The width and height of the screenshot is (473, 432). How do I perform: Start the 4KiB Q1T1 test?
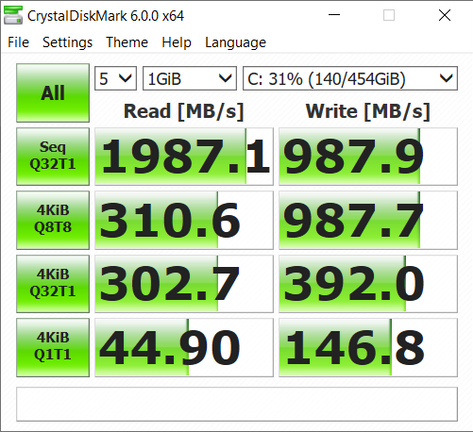point(53,347)
